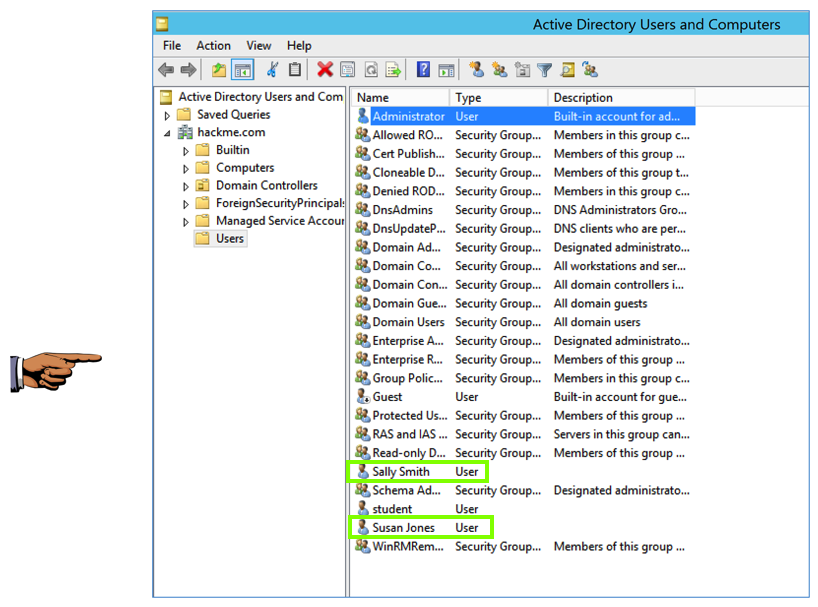The image size is (818, 607).
Task: Toggle the Show/Hide Console Tree button
Action: [242, 70]
